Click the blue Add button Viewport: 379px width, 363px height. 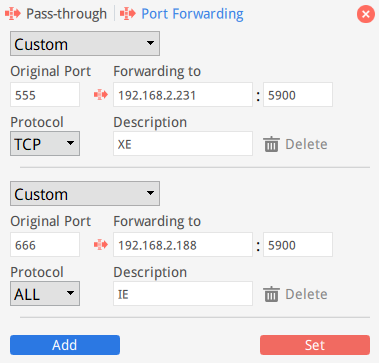coord(65,345)
